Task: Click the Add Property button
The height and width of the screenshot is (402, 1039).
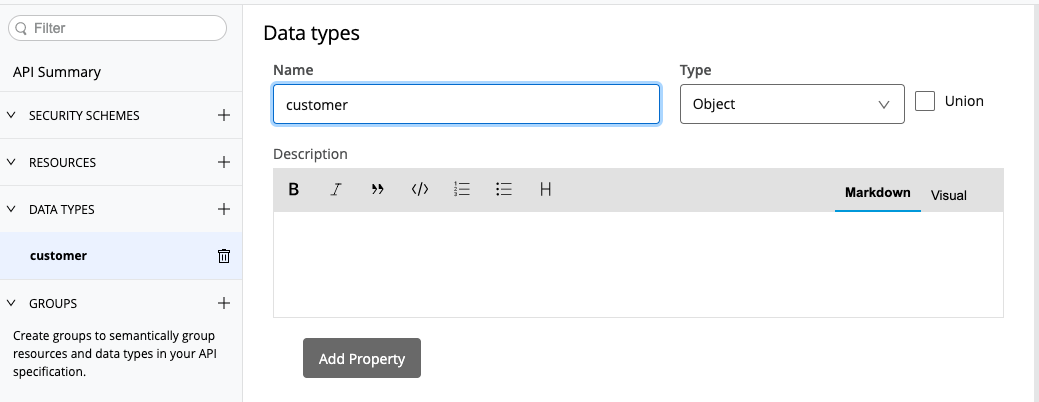Action: [x=361, y=359]
